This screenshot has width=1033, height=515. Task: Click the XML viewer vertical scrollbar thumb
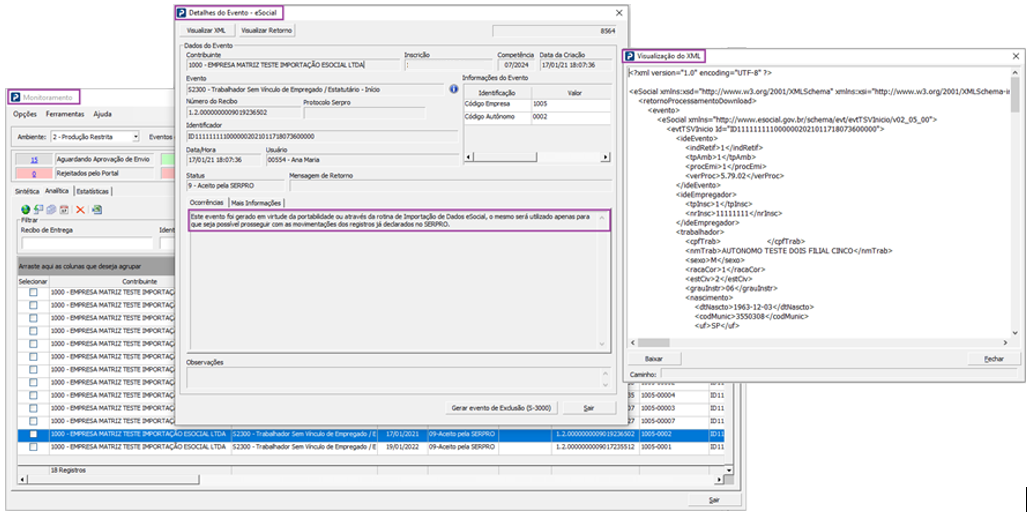click(1015, 94)
